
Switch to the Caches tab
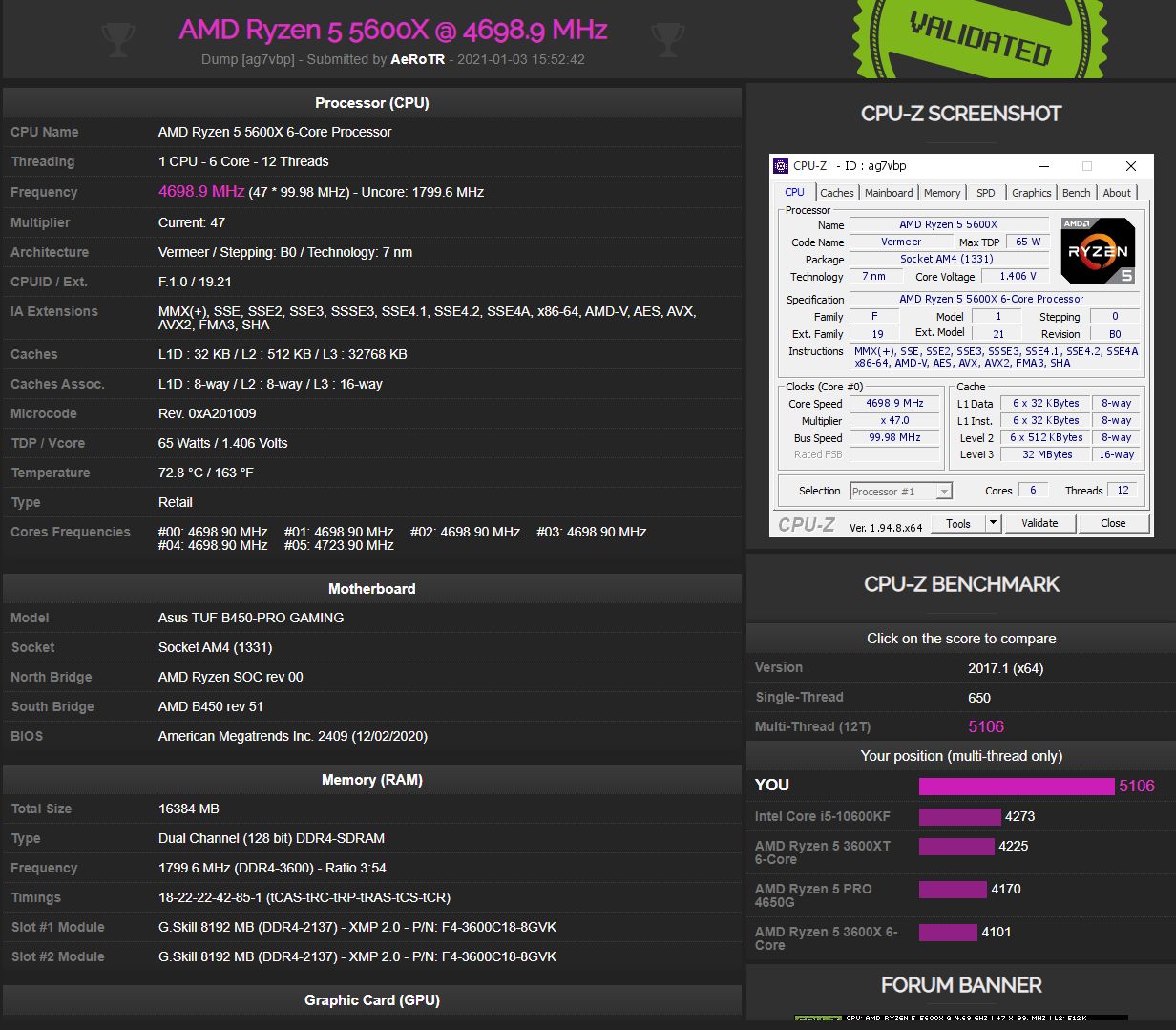pos(837,193)
